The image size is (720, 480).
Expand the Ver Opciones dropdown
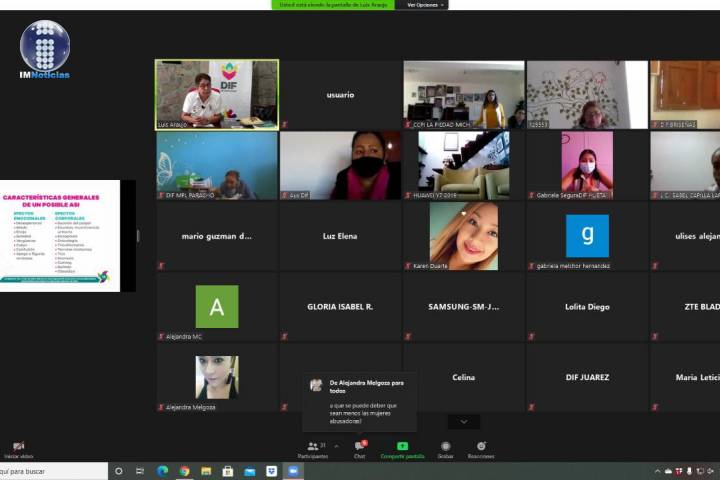click(x=423, y=5)
